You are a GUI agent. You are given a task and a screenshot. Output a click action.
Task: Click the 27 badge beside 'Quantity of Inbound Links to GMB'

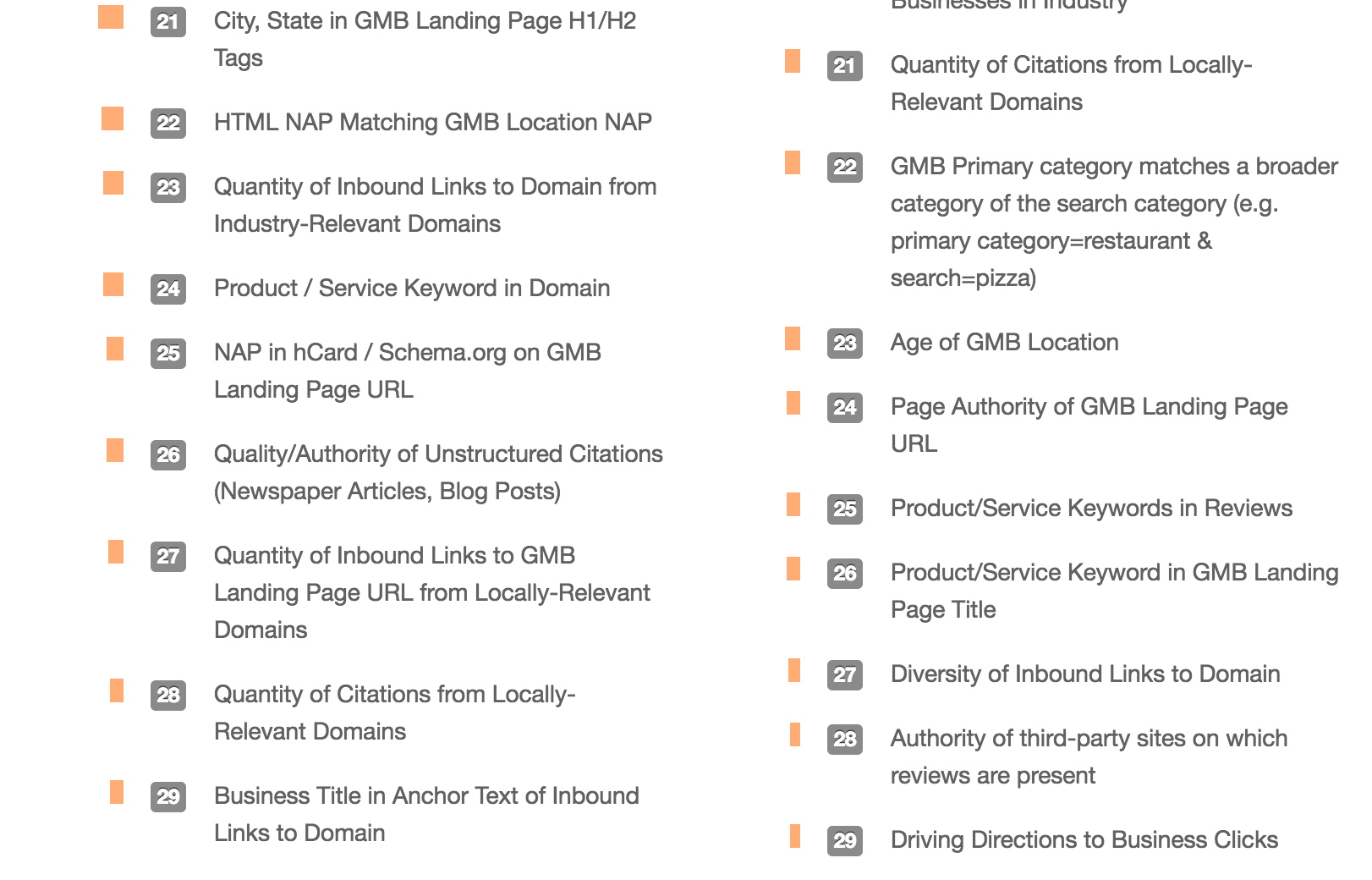168,556
